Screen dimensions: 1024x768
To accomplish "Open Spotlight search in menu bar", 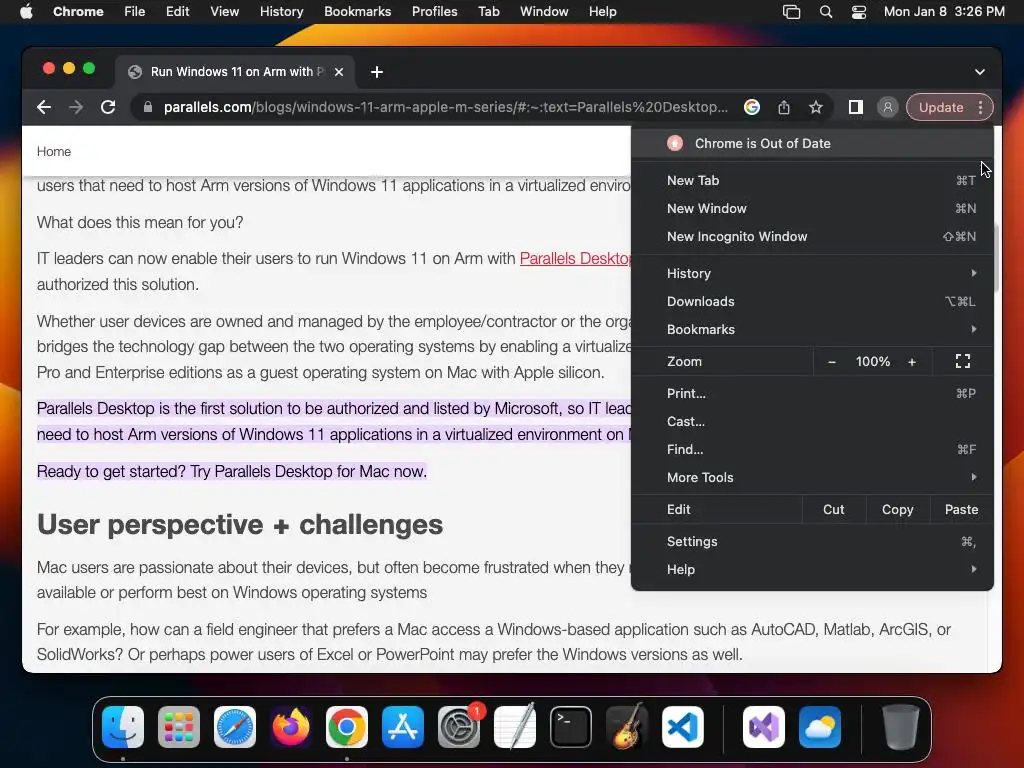I will [x=826, y=12].
